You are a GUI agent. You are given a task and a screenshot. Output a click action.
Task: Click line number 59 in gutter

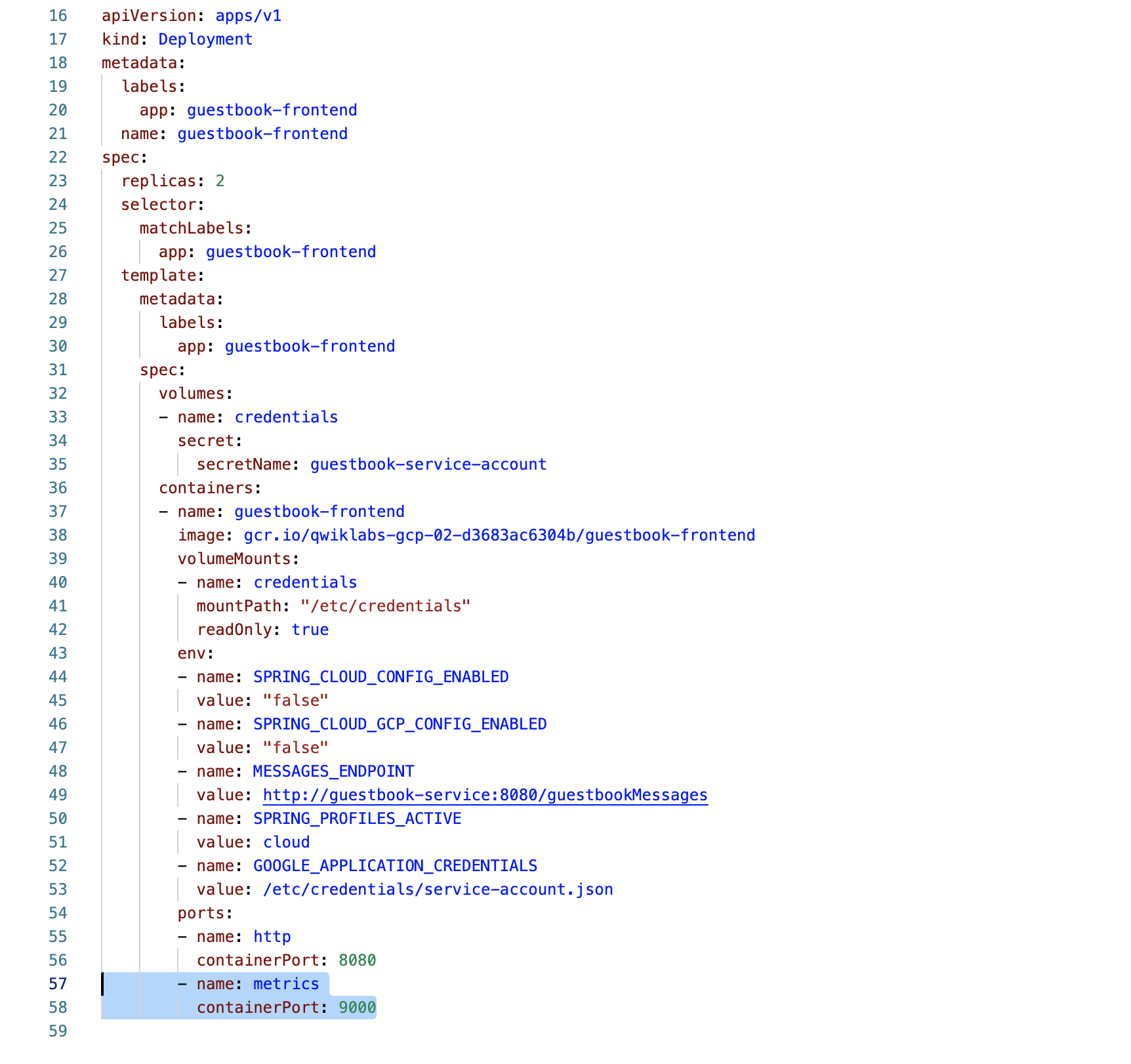58,1031
